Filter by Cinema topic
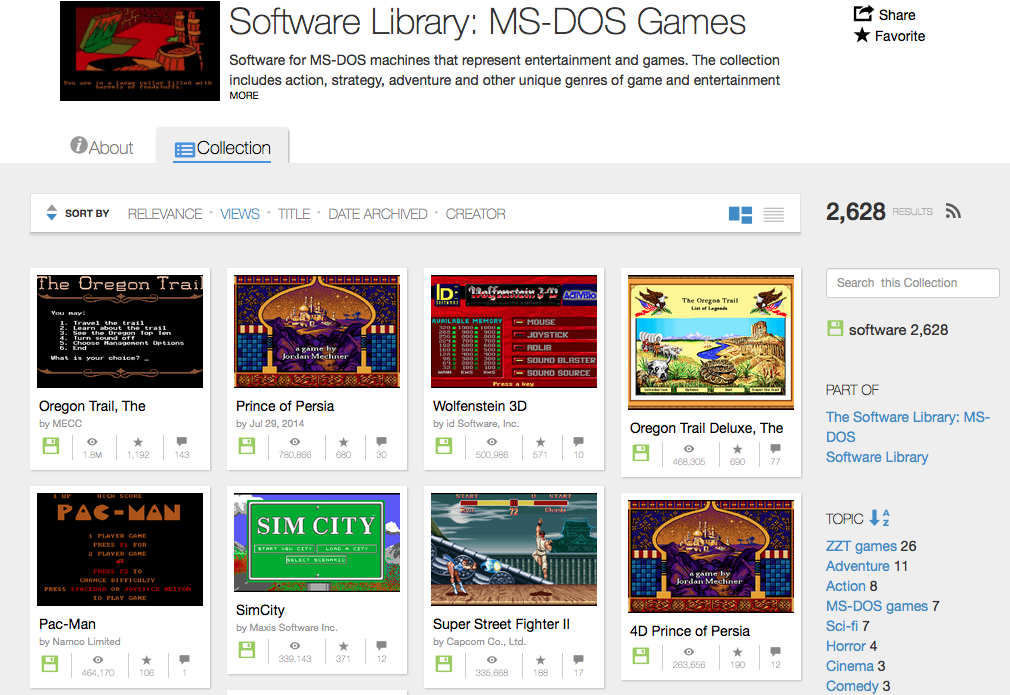The image size is (1010, 695). coord(850,666)
